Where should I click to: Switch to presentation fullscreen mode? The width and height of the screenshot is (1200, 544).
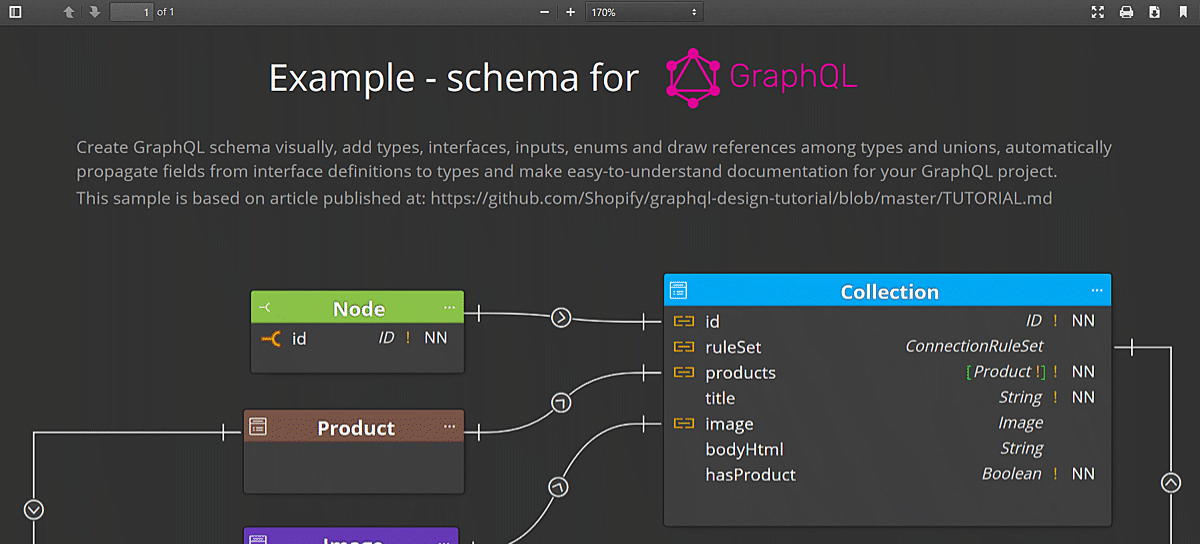click(1098, 12)
